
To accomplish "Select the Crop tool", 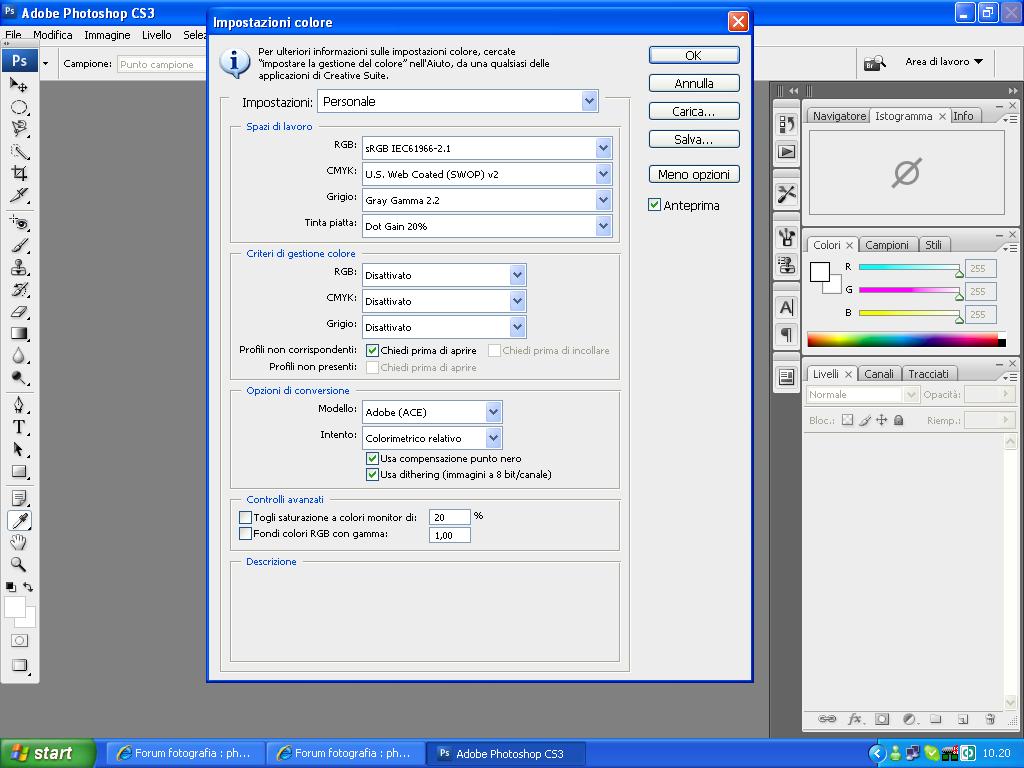I will pos(19,173).
